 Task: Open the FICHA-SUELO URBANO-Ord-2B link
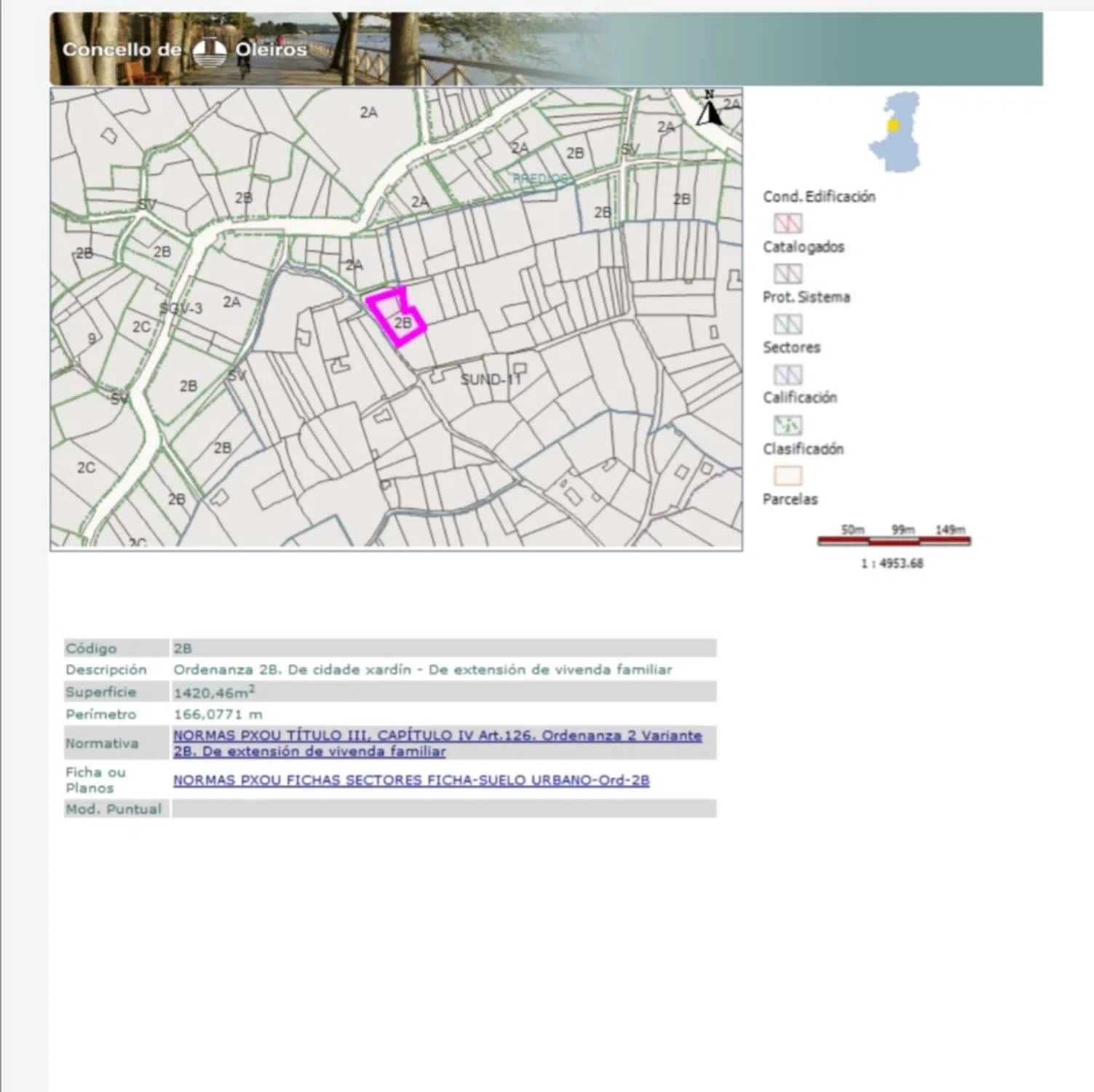pyautogui.click(x=411, y=780)
